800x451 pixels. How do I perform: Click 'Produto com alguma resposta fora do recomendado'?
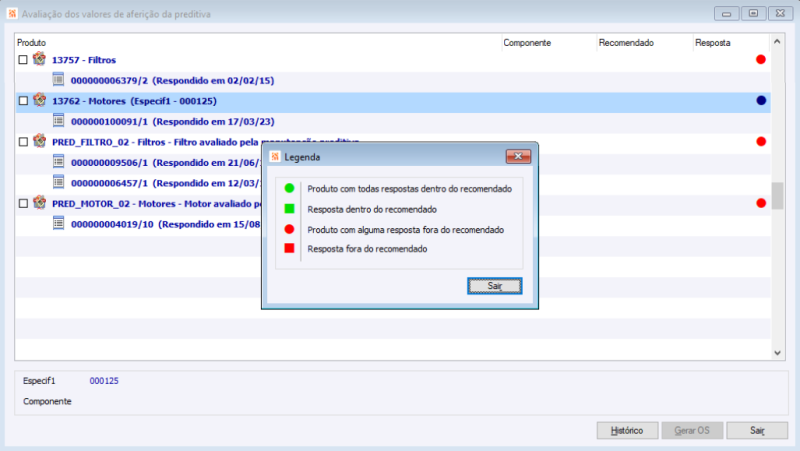[x=406, y=230]
